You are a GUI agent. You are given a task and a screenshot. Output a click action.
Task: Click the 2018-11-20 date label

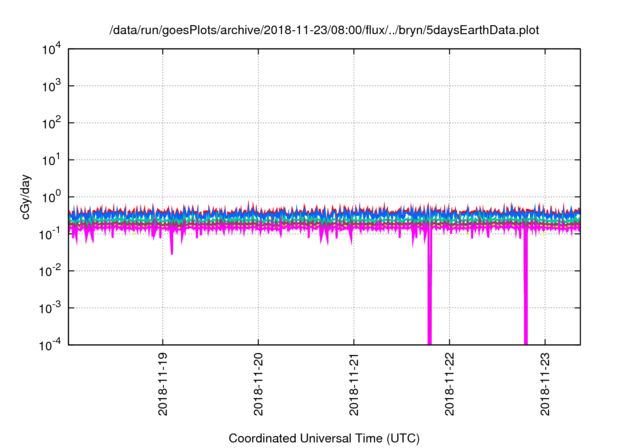pyautogui.click(x=258, y=384)
